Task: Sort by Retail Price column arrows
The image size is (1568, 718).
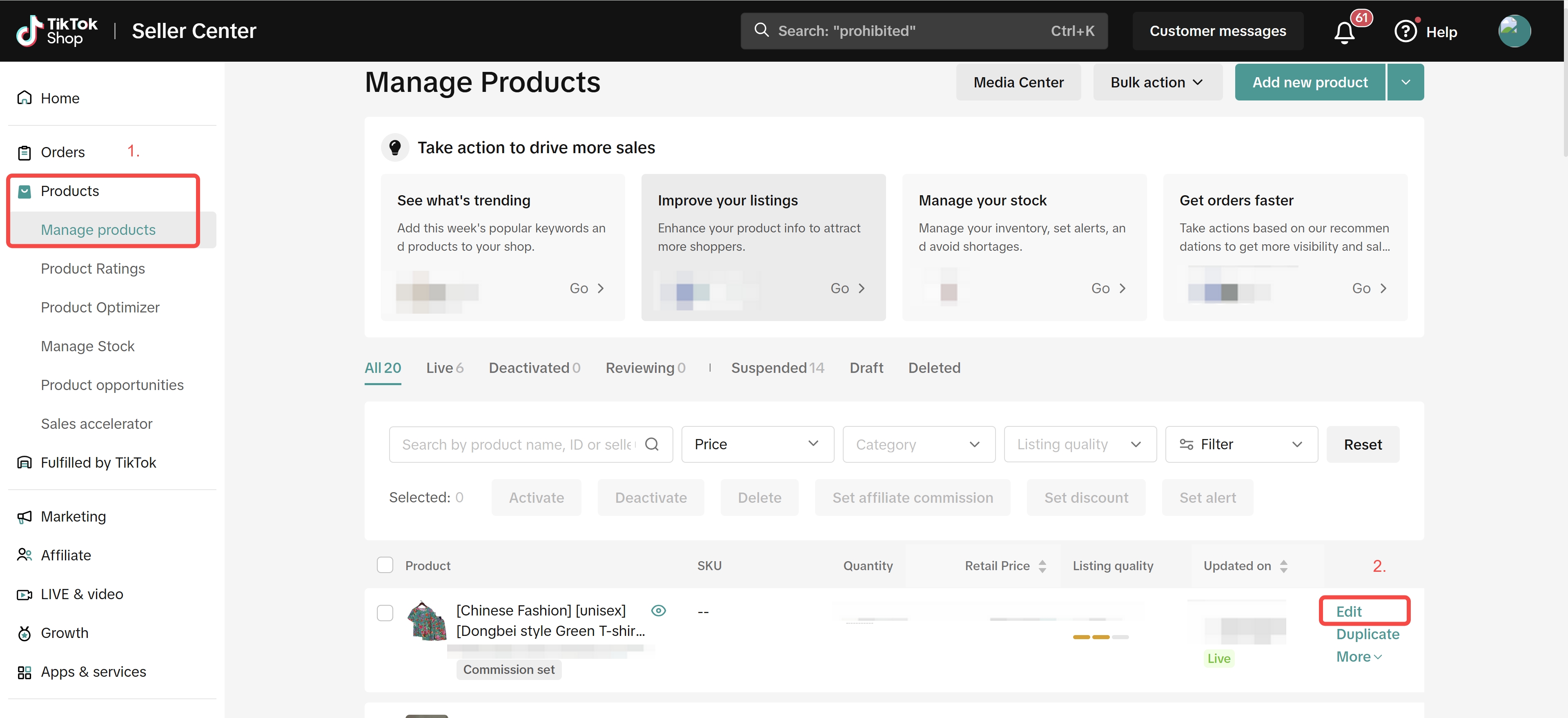Action: tap(1042, 566)
